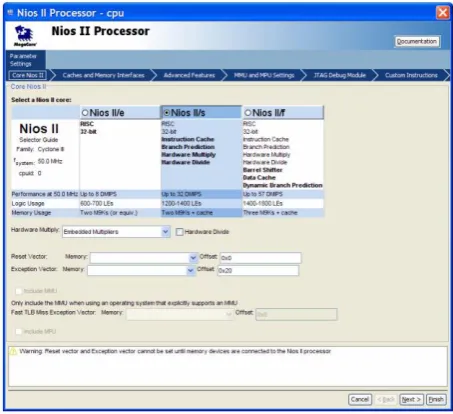Click the warning triangle icon
453x414 pixels.
coord(13,351)
